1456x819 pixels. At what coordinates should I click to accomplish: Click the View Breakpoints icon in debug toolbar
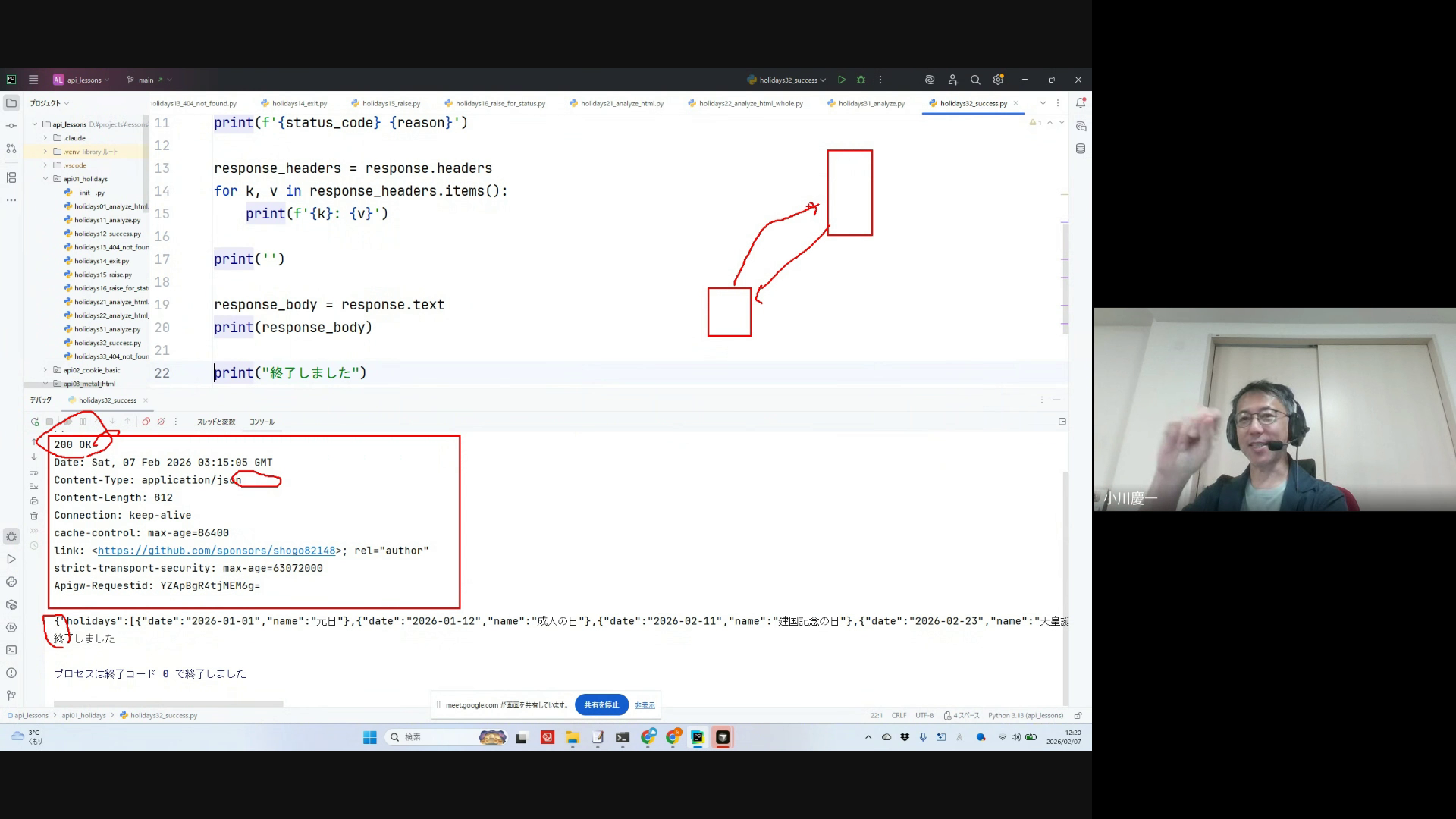[146, 422]
